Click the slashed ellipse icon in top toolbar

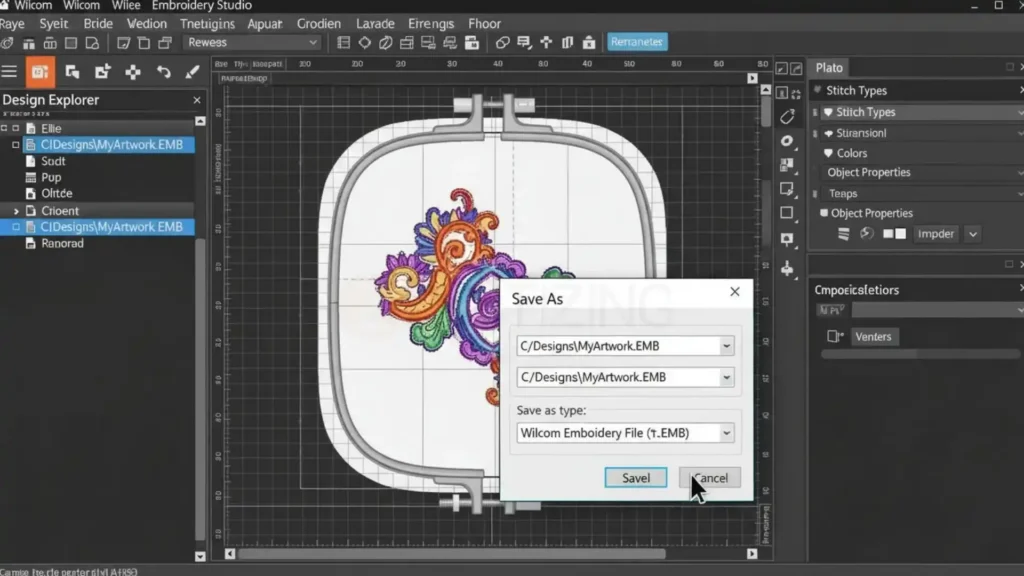pos(385,42)
